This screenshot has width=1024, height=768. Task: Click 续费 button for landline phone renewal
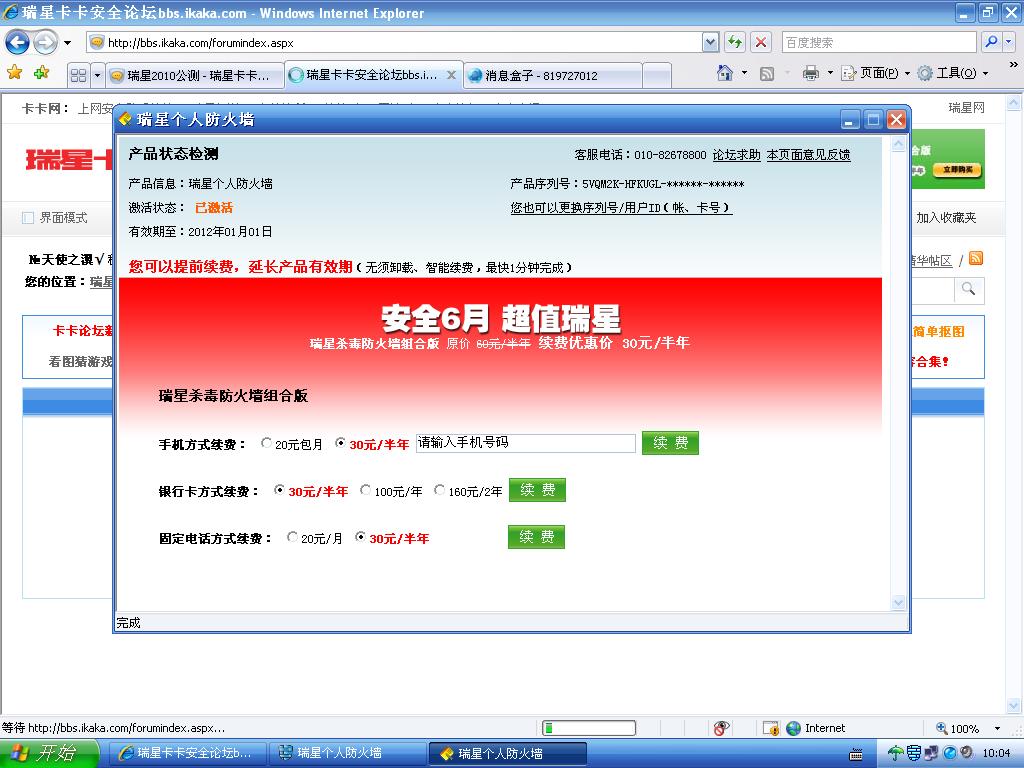point(536,537)
